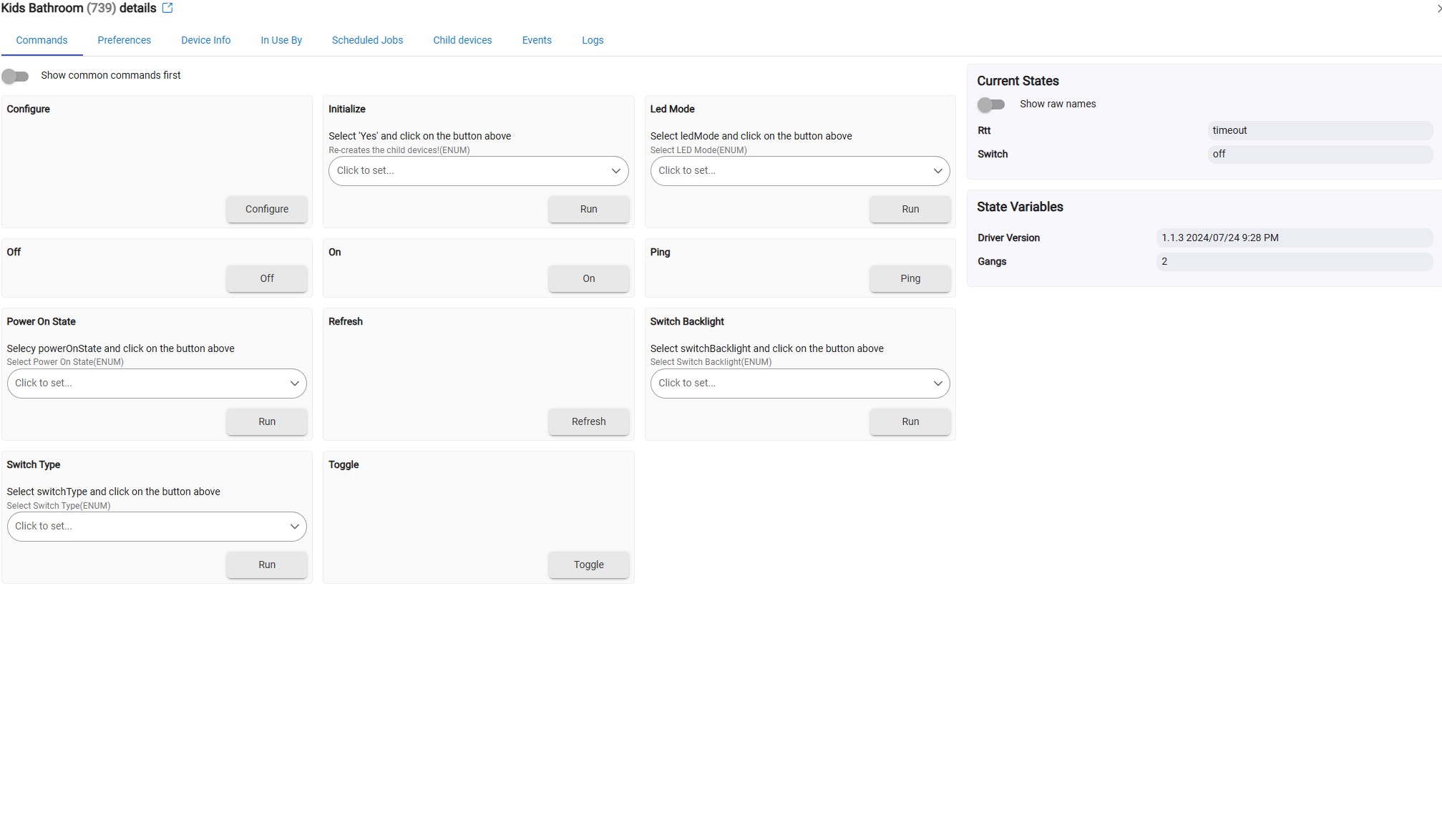Image resolution: width=1442 pixels, height=840 pixels.
Task: Click the State Variables heading
Action: (x=1020, y=207)
